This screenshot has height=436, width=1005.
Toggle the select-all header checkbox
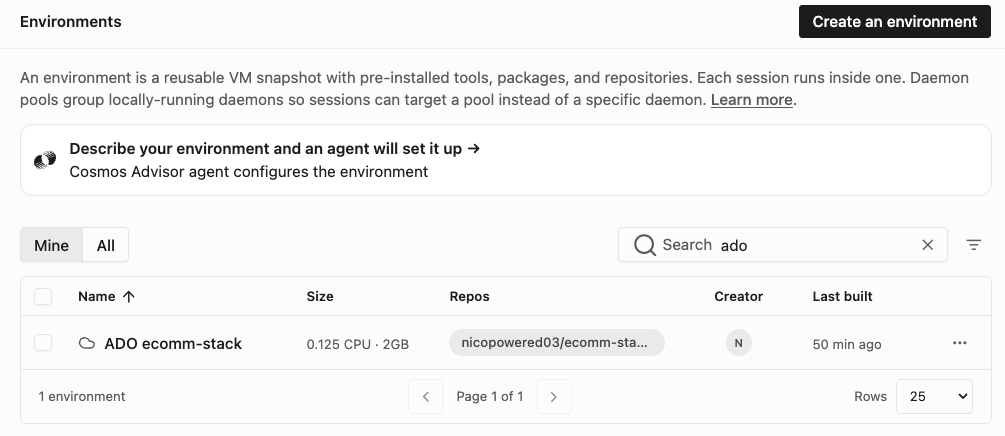pyautogui.click(x=43, y=296)
